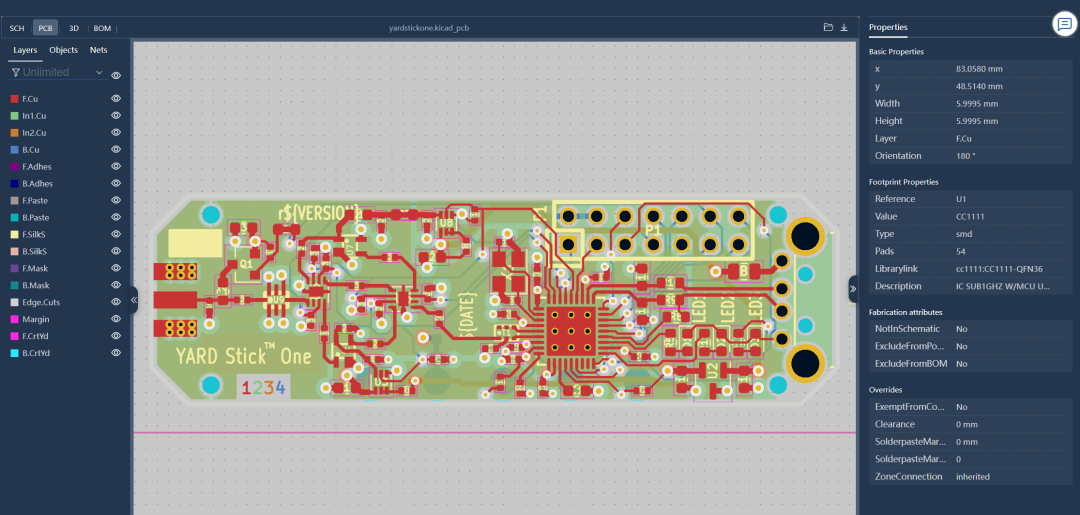1080x515 pixels.
Task: Collapse left panel with double chevron
Action: [x=134, y=299]
